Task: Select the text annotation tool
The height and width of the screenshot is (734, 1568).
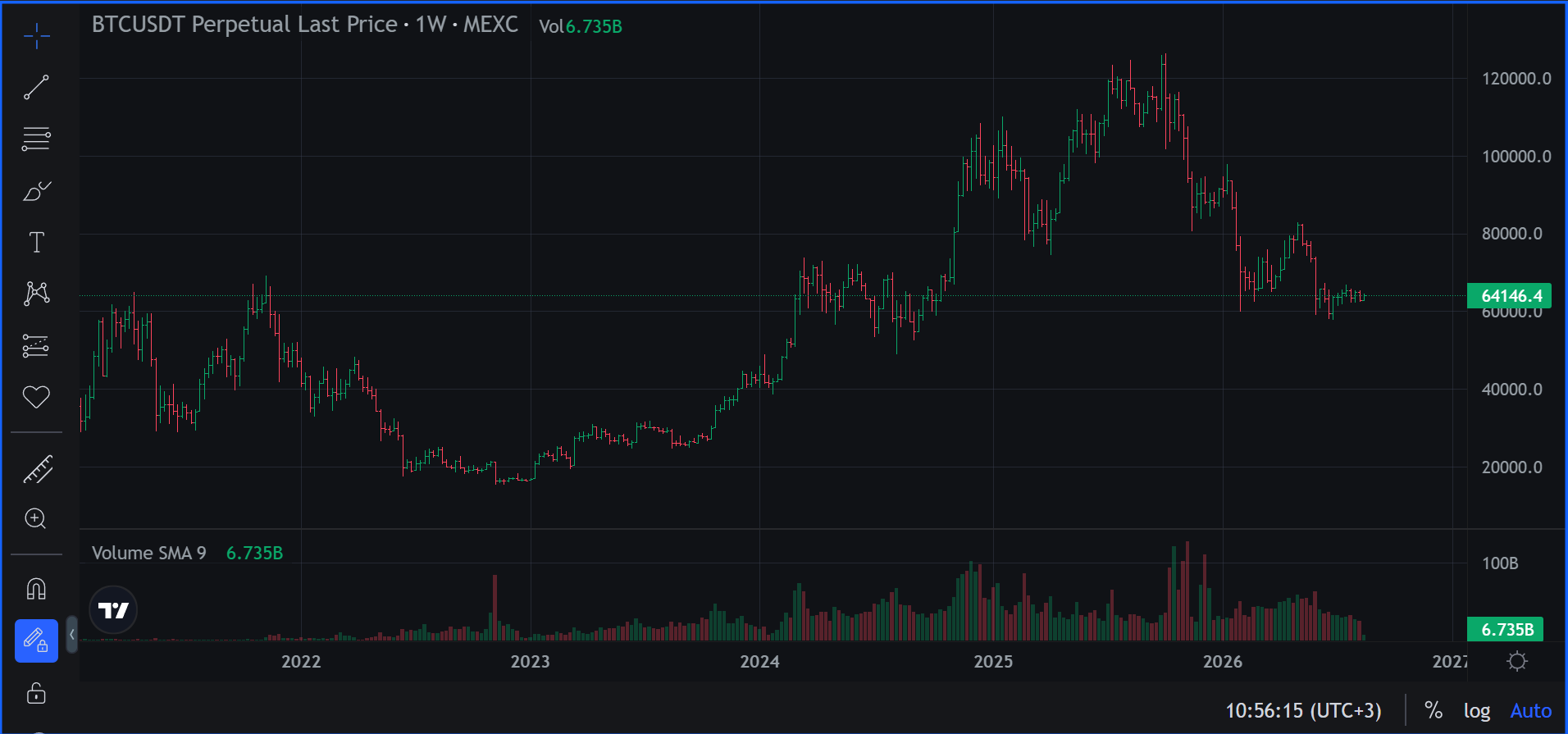Action: click(37, 242)
